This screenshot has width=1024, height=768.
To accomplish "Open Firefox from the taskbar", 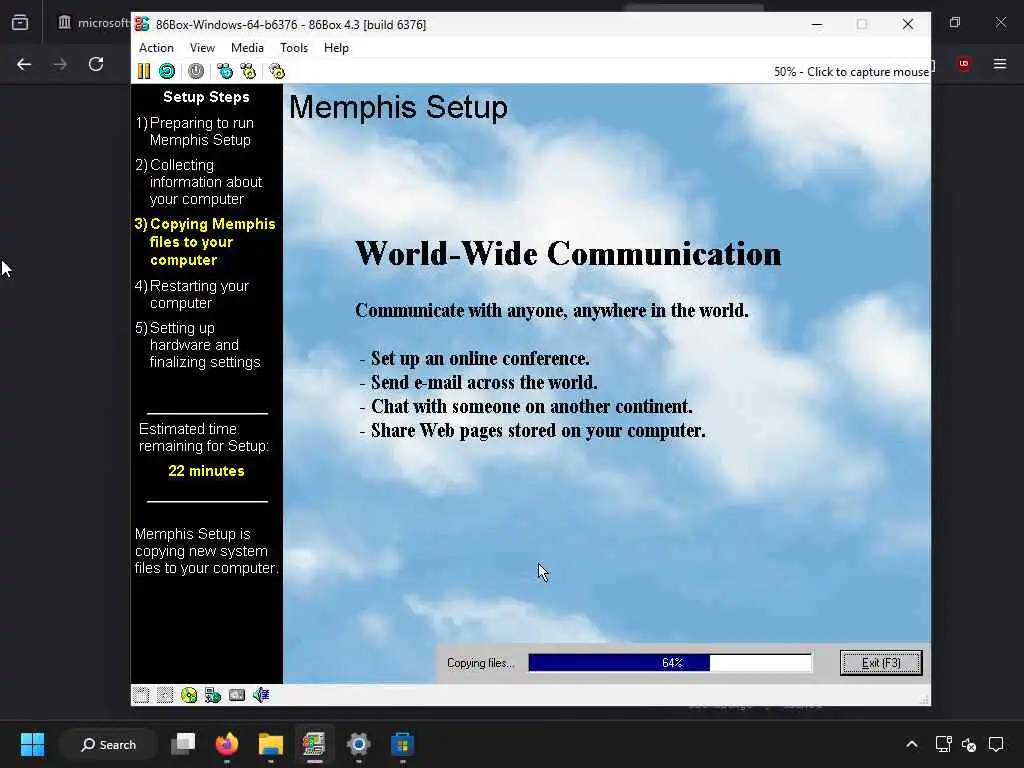I will click(x=227, y=744).
